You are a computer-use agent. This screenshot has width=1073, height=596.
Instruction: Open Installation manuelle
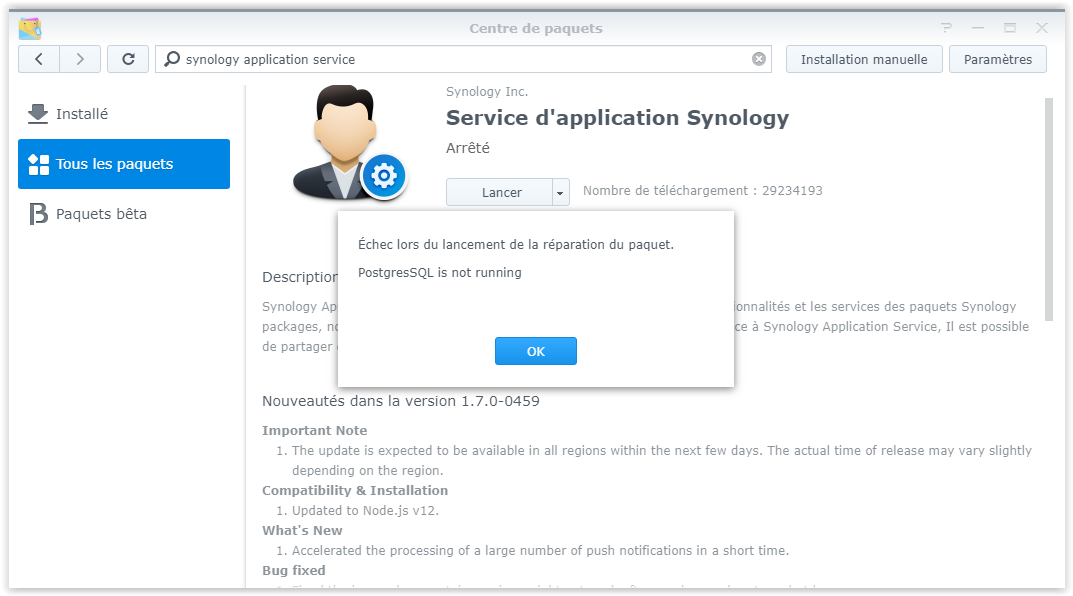pyautogui.click(x=864, y=59)
